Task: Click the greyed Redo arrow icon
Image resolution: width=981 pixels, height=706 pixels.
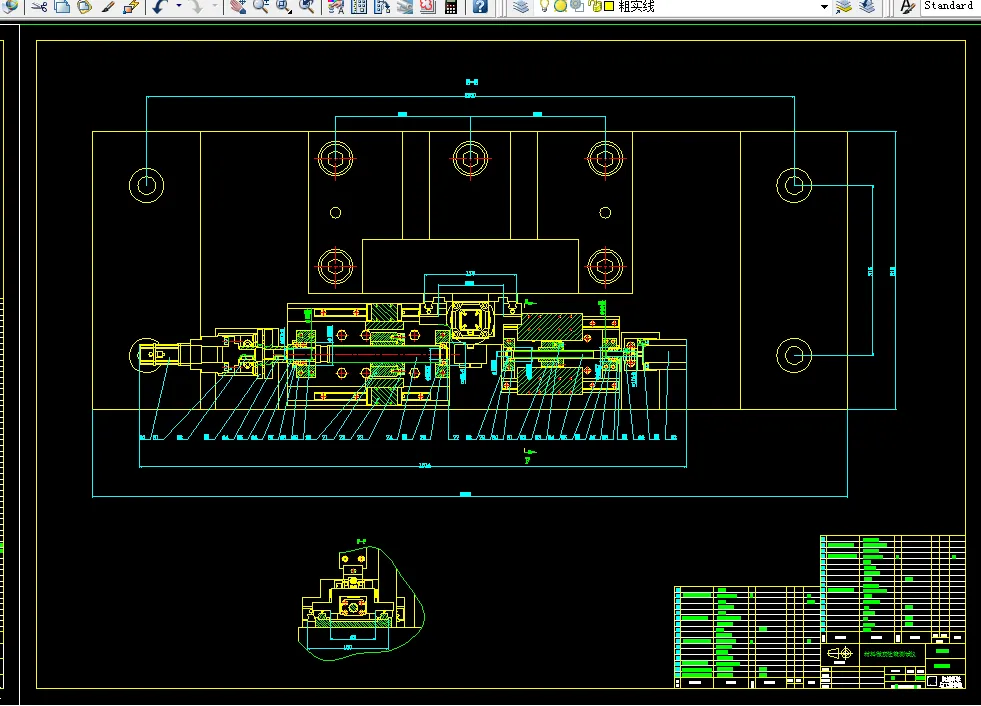Action: [x=196, y=7]
